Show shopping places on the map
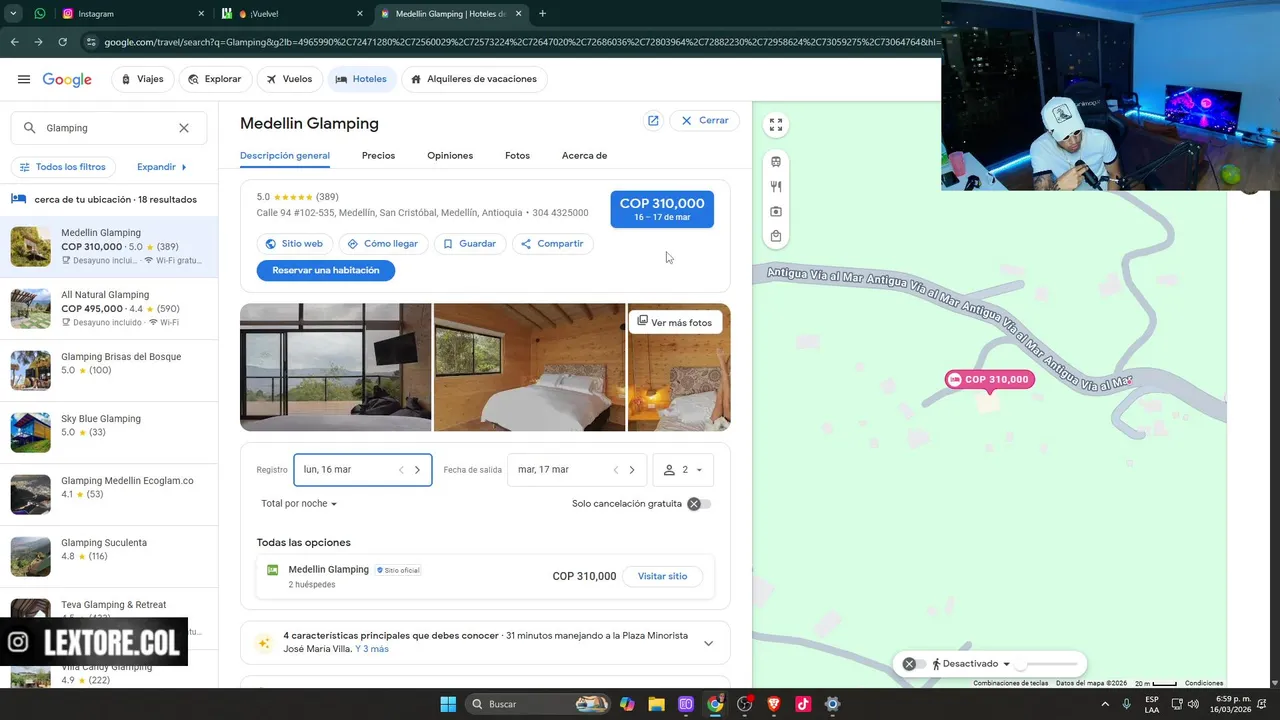Viewport: 1280px width, 720px height. tap(776, 236)
